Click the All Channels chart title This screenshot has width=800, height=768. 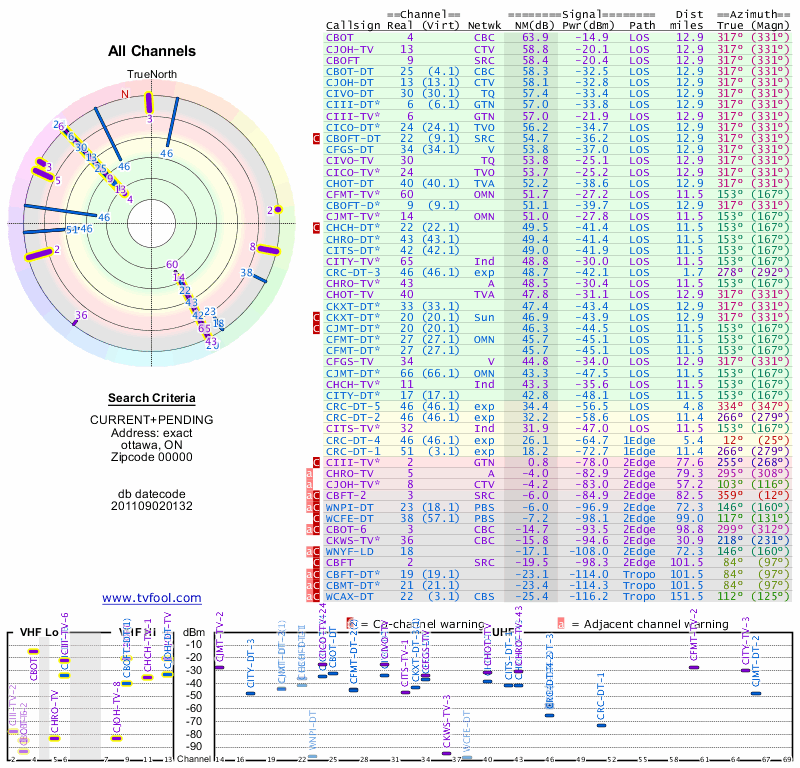[152, 51]
